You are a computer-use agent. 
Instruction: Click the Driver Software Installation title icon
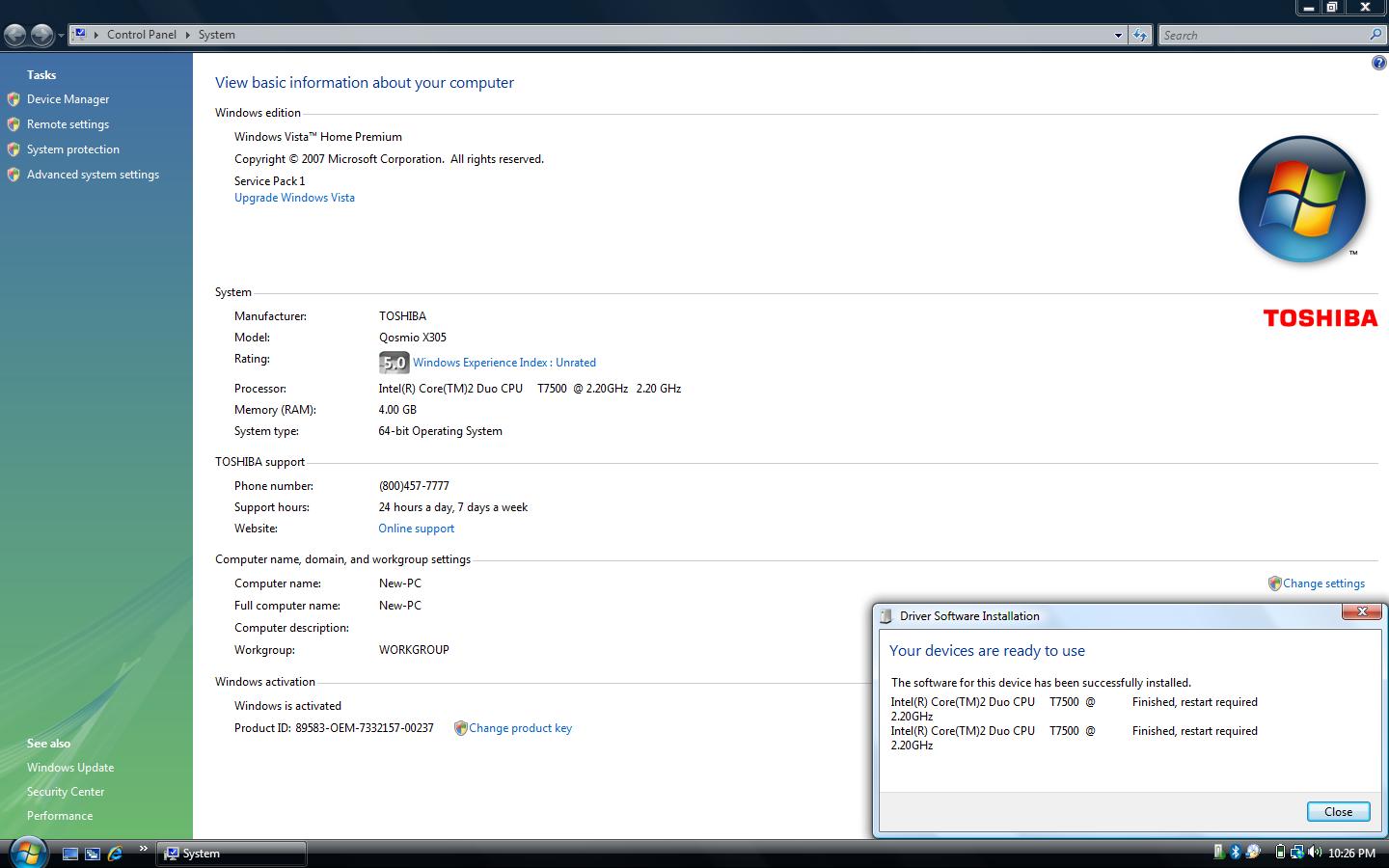click(886, 616)
